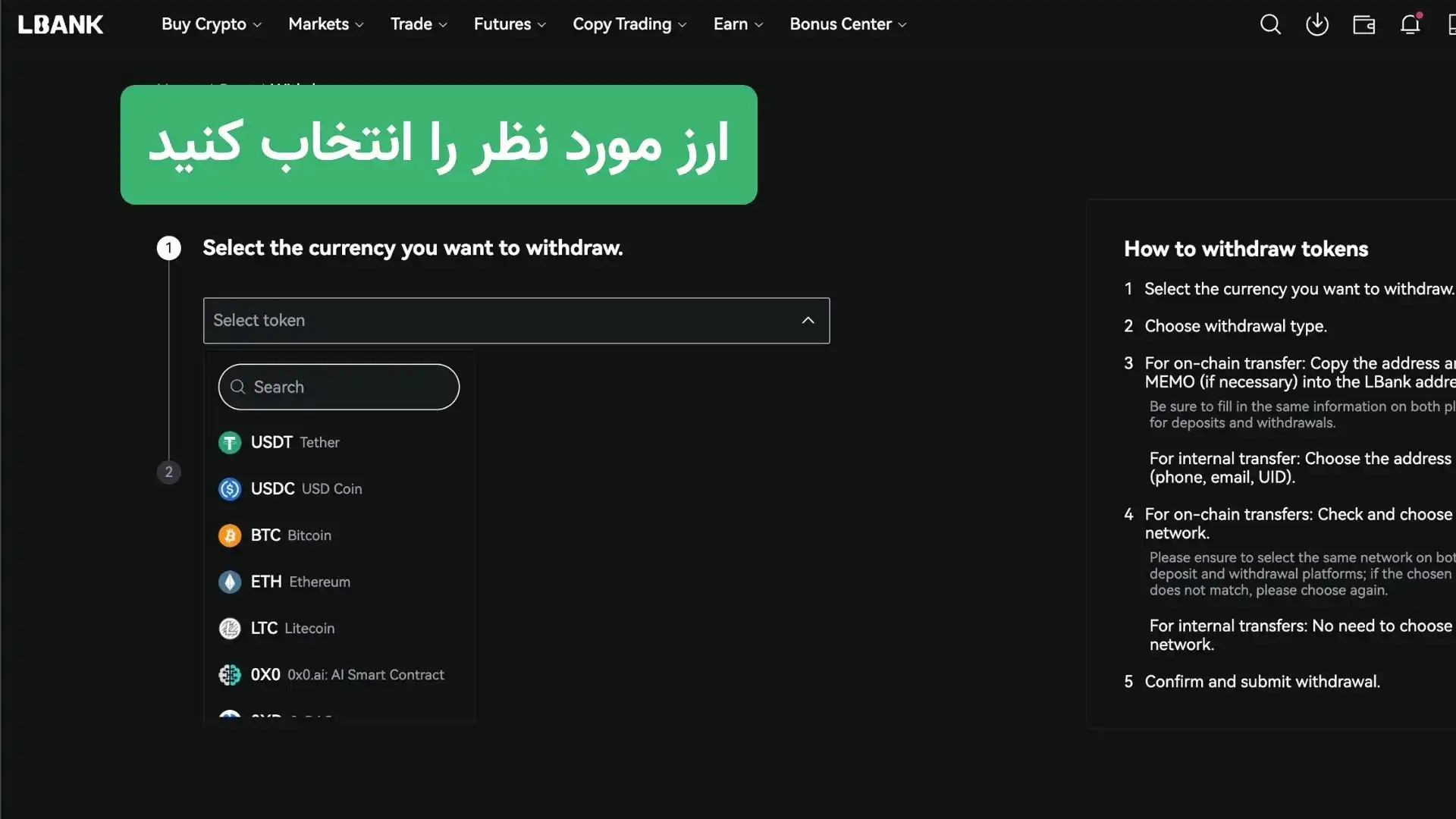
Task: Pick ETH Ethereum token
Action: pyautogui.click(x=300, y=582)
